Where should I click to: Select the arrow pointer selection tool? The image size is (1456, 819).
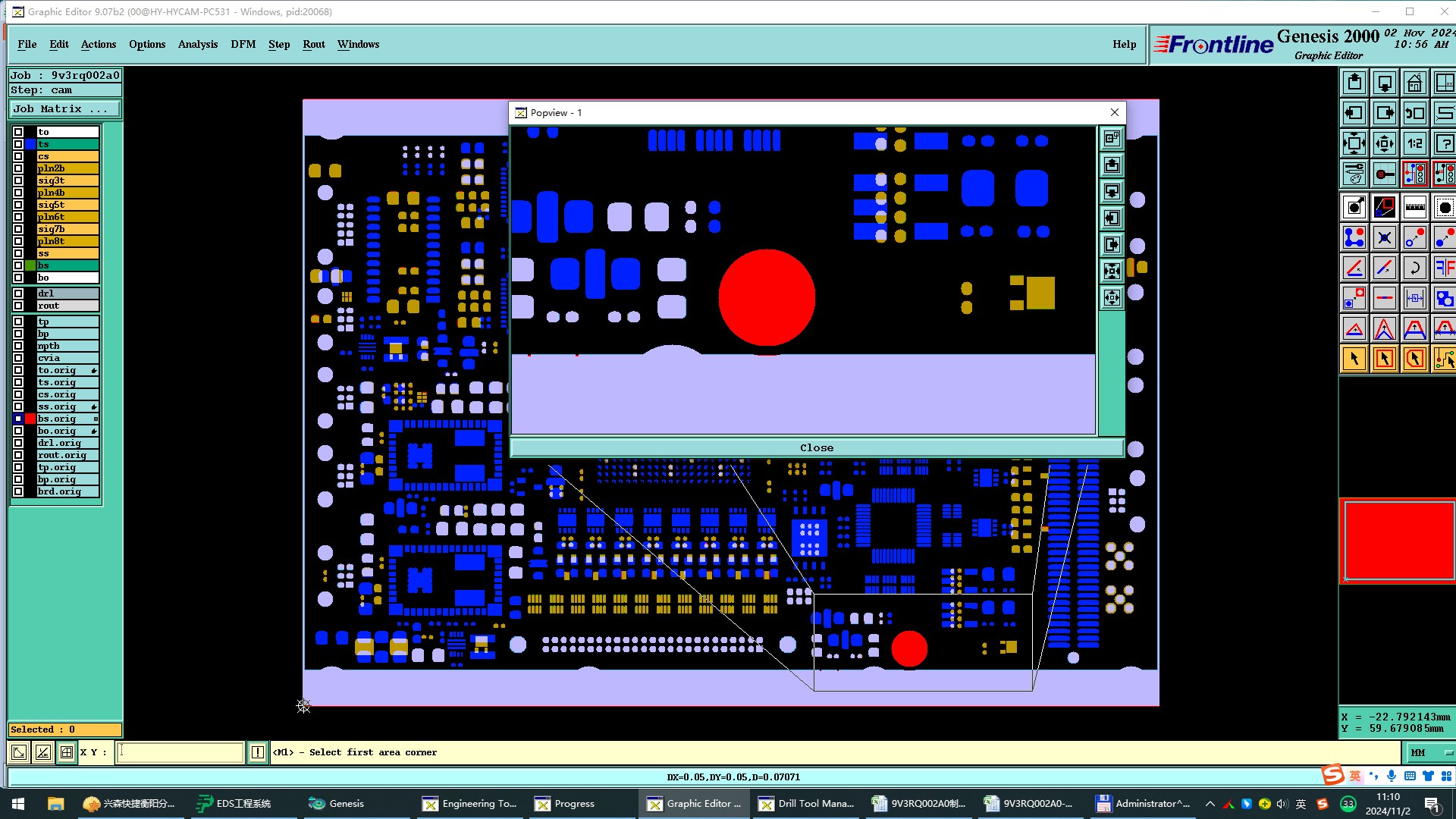click(1354, 359)
